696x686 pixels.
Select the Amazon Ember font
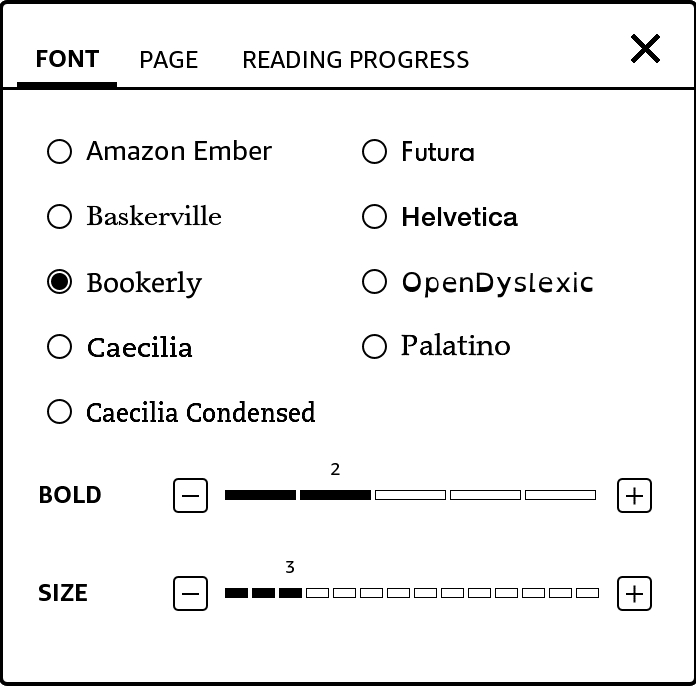click(60, 152)
